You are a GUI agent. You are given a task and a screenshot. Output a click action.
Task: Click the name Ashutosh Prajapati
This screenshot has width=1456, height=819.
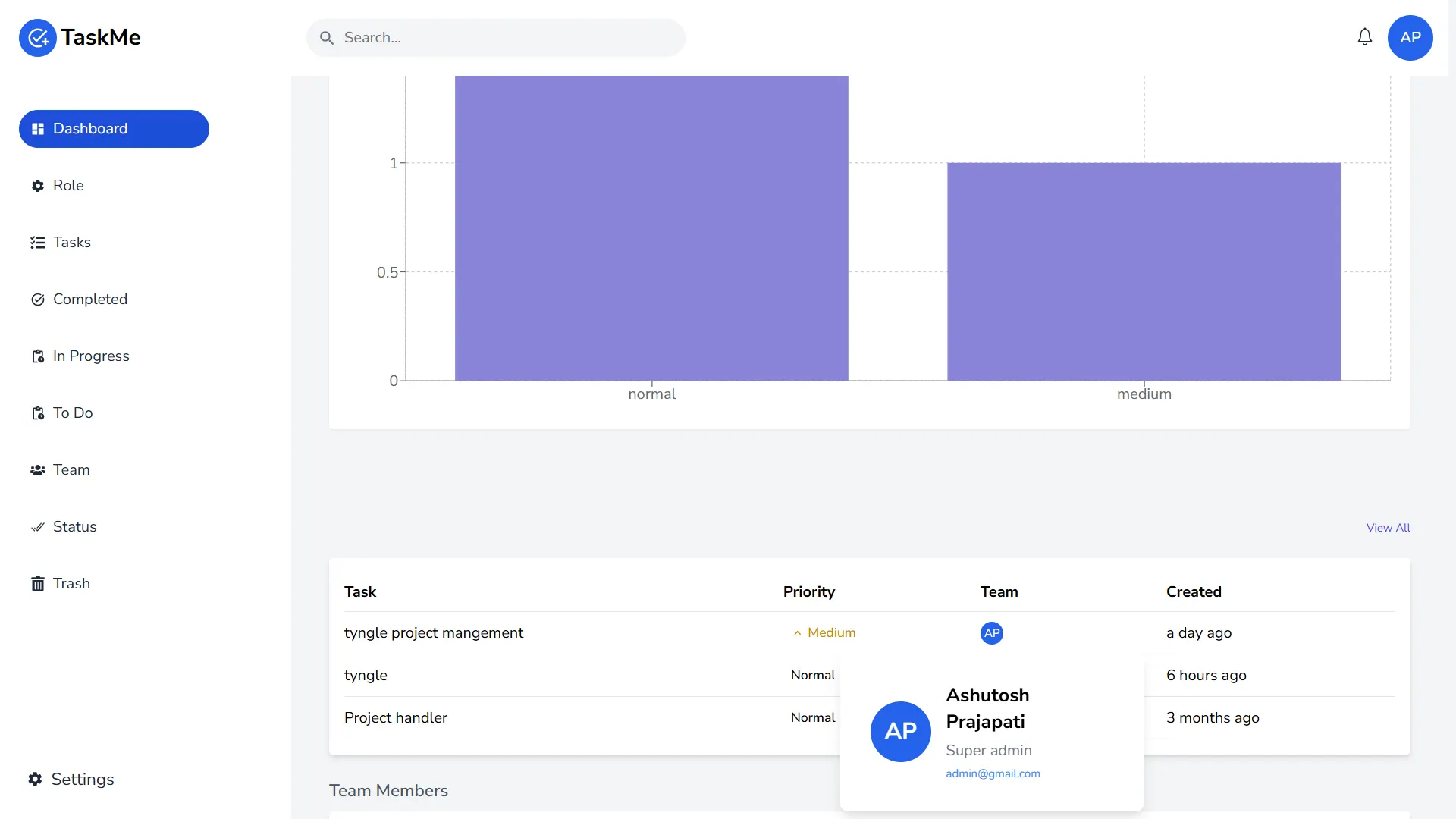tap(987, 708)
